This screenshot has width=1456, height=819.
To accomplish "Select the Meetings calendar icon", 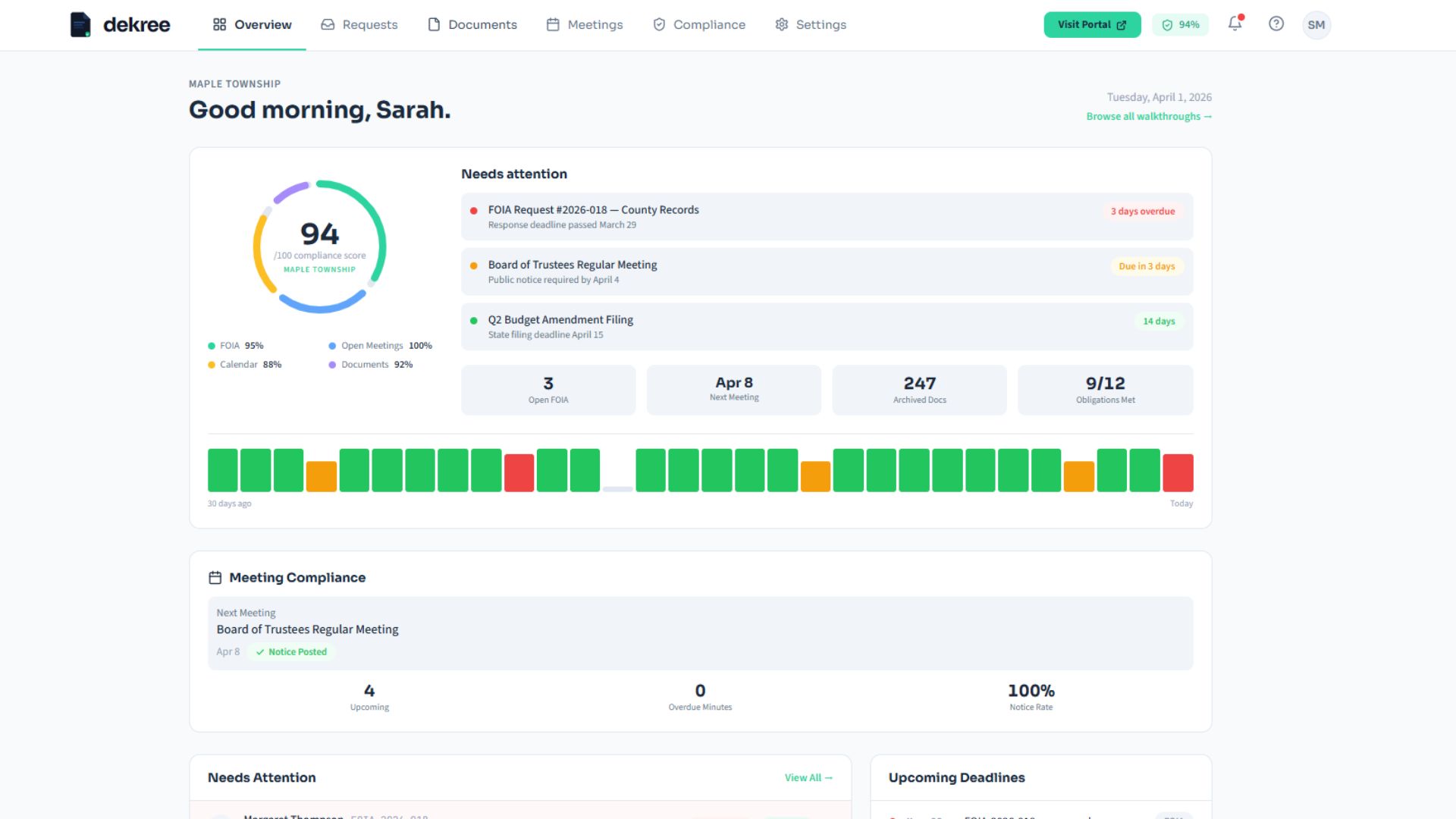I will 552,24.
